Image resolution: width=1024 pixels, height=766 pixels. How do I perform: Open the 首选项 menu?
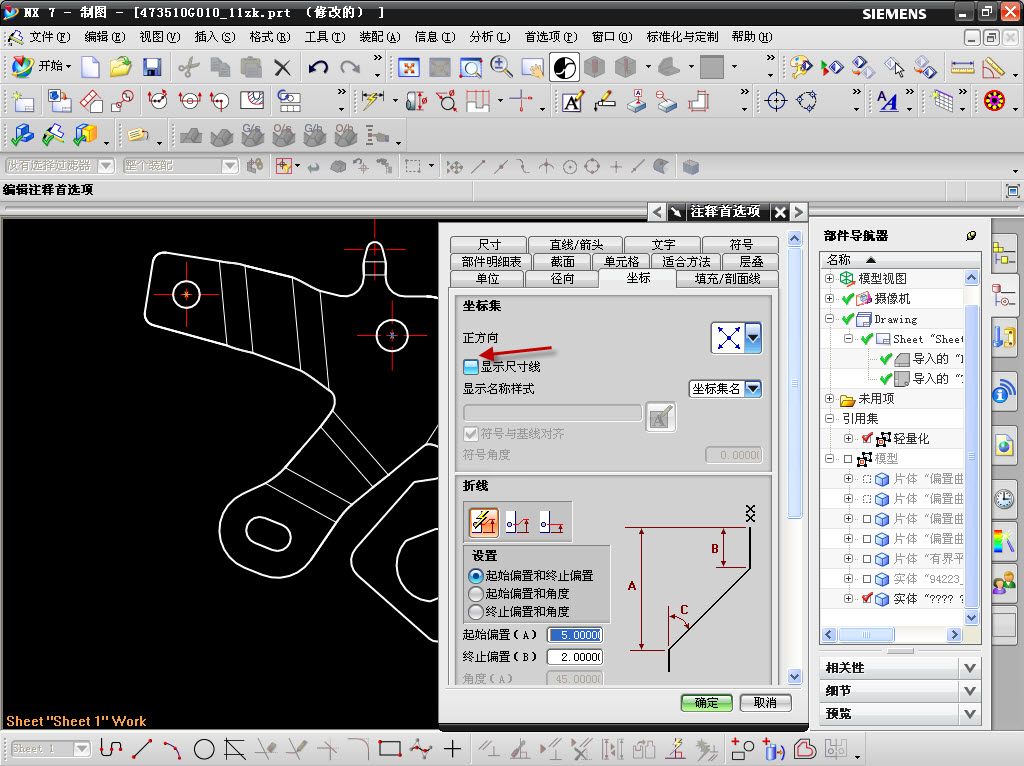[549, 37]
